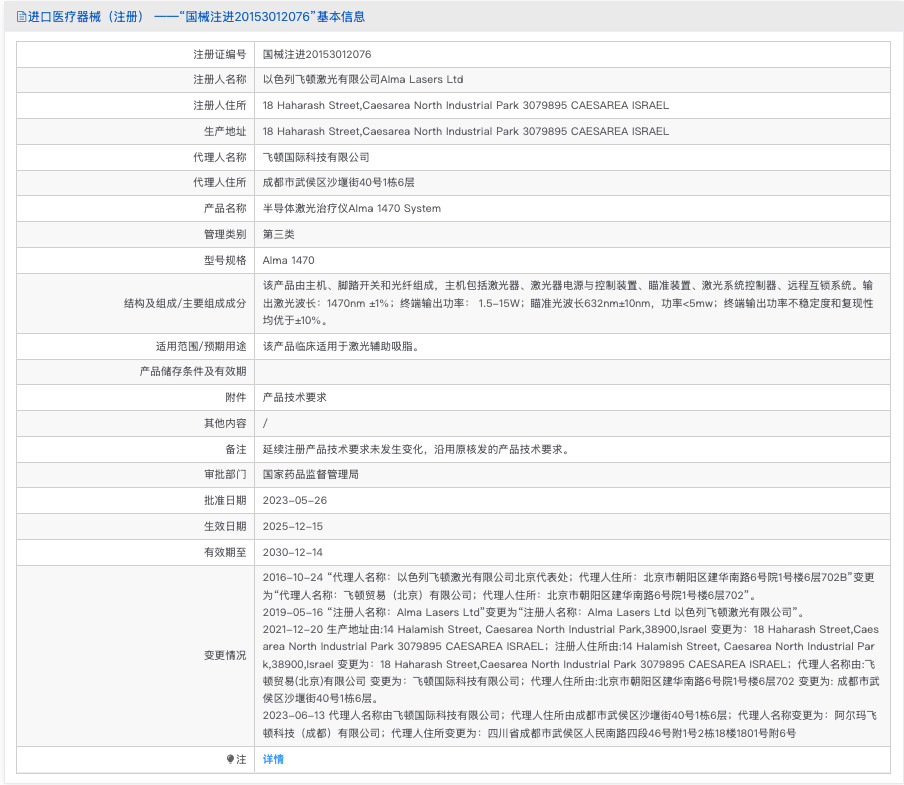Click the 生产地址 address value
This screenshot has height=785, width=904.
[465, 131]
